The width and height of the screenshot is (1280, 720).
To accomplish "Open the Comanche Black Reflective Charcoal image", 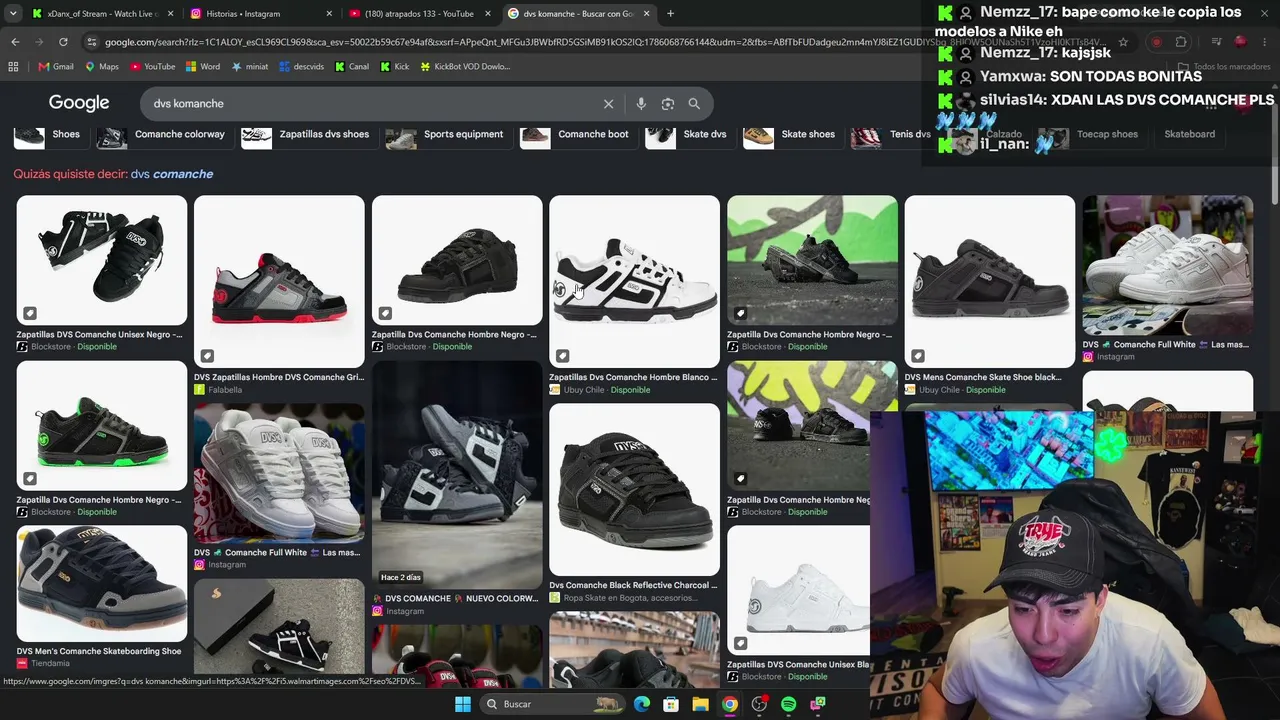I will click(x=634, y=490).
